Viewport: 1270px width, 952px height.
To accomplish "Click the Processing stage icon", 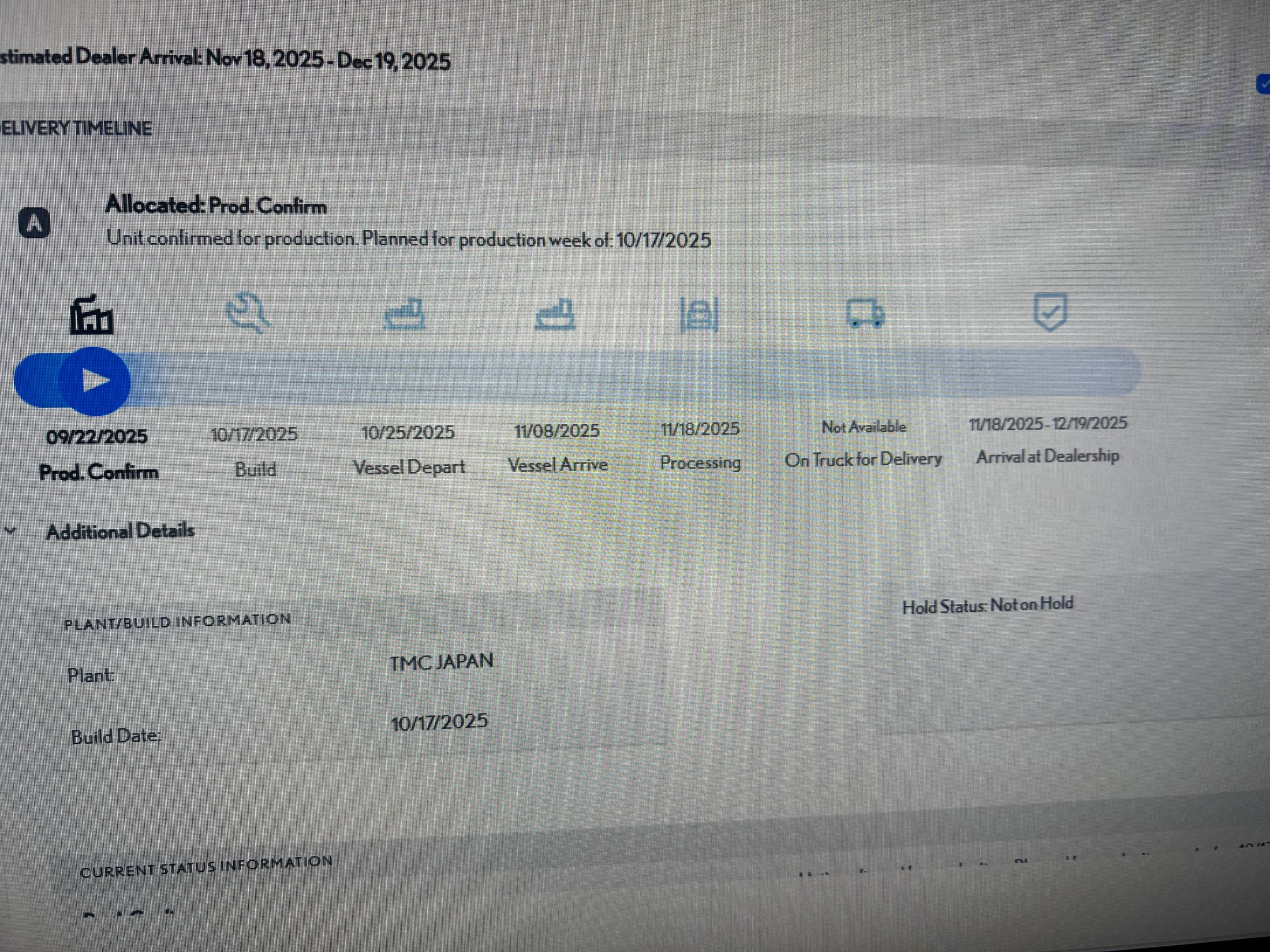I will 700,314.
